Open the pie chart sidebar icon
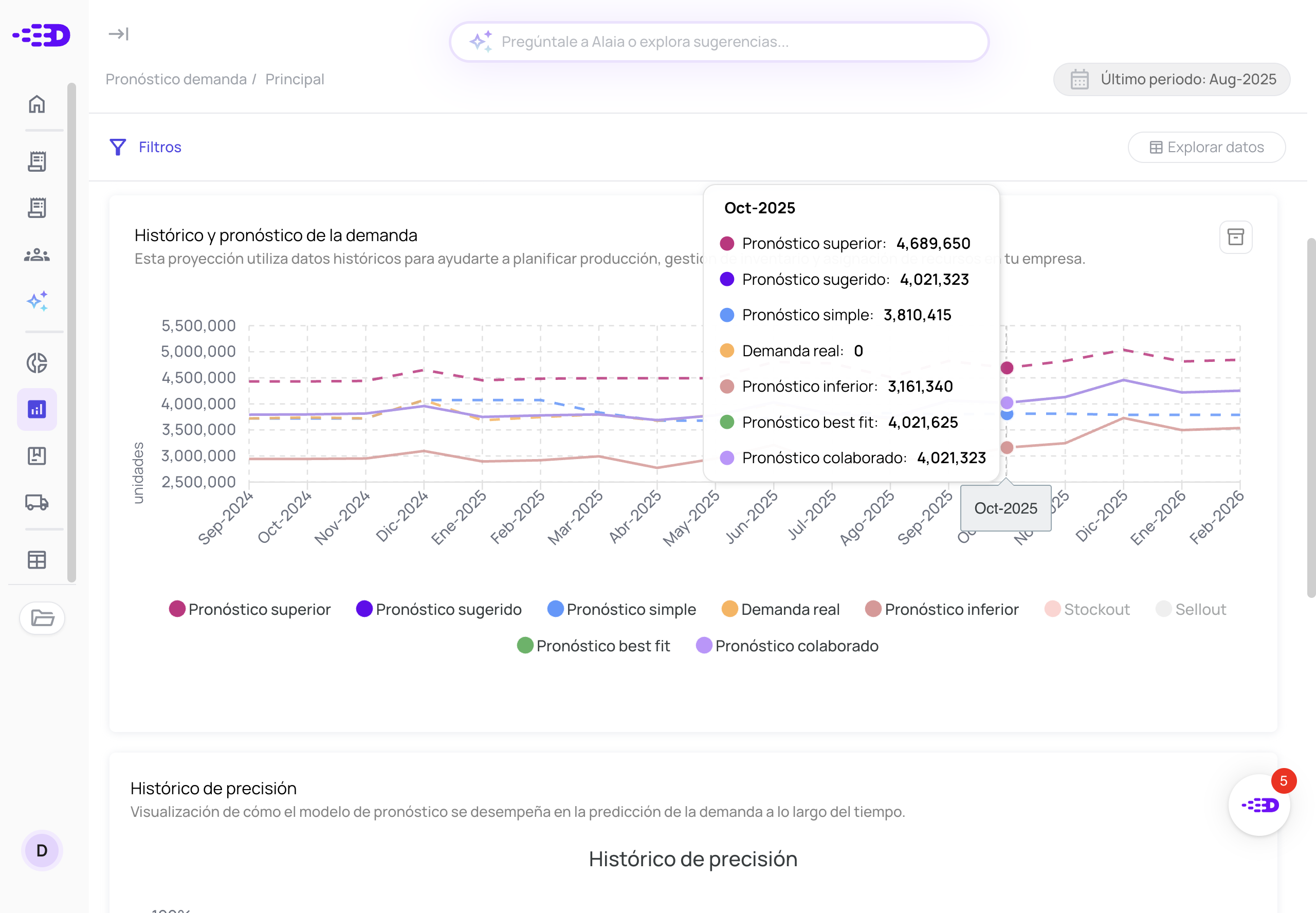This screenshot has width=1316, height=913. point(37,363)
